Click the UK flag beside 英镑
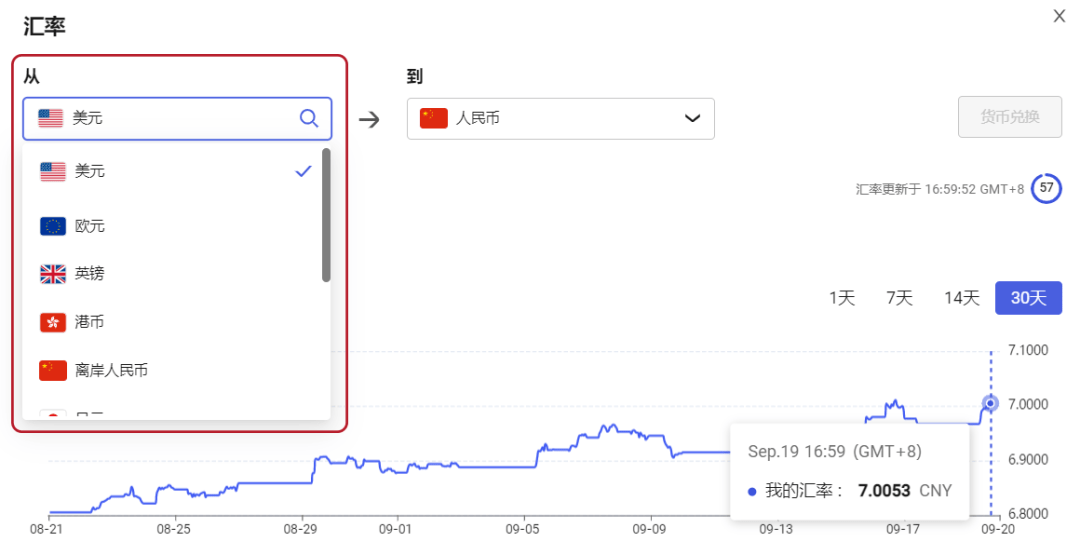 [x=53, y=274]
